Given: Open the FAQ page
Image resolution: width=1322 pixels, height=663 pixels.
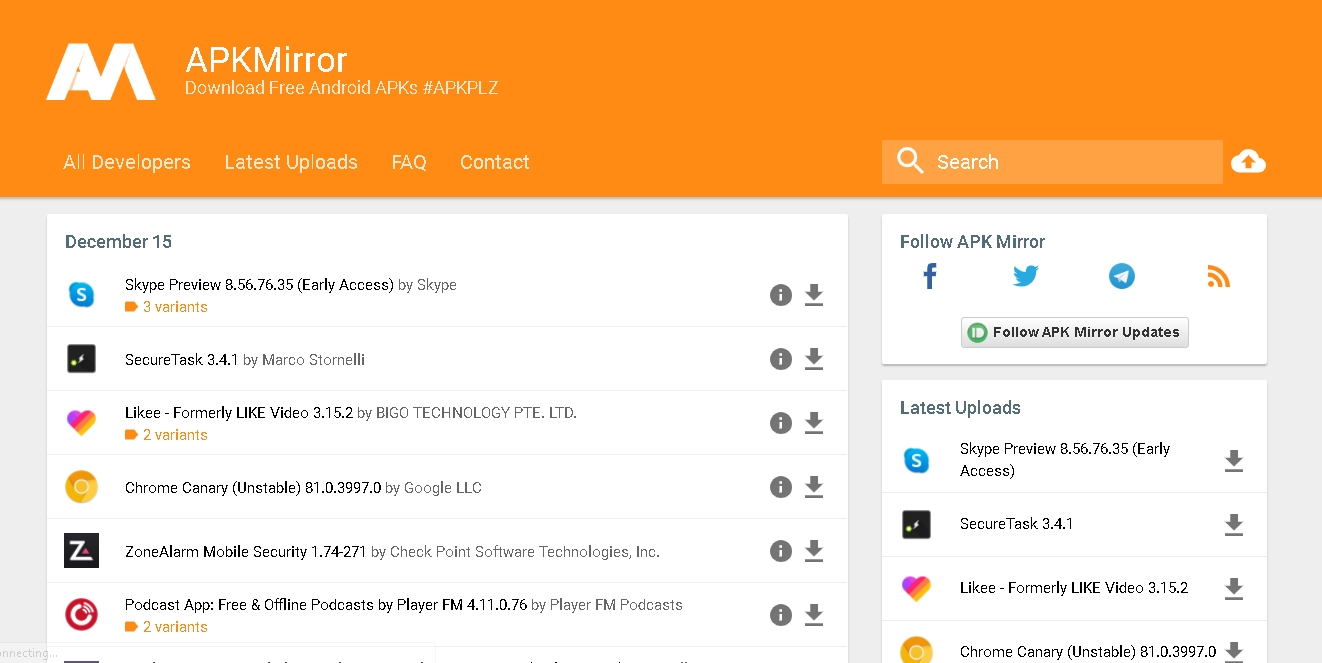Looking at the screenshot, I should 409,162.
